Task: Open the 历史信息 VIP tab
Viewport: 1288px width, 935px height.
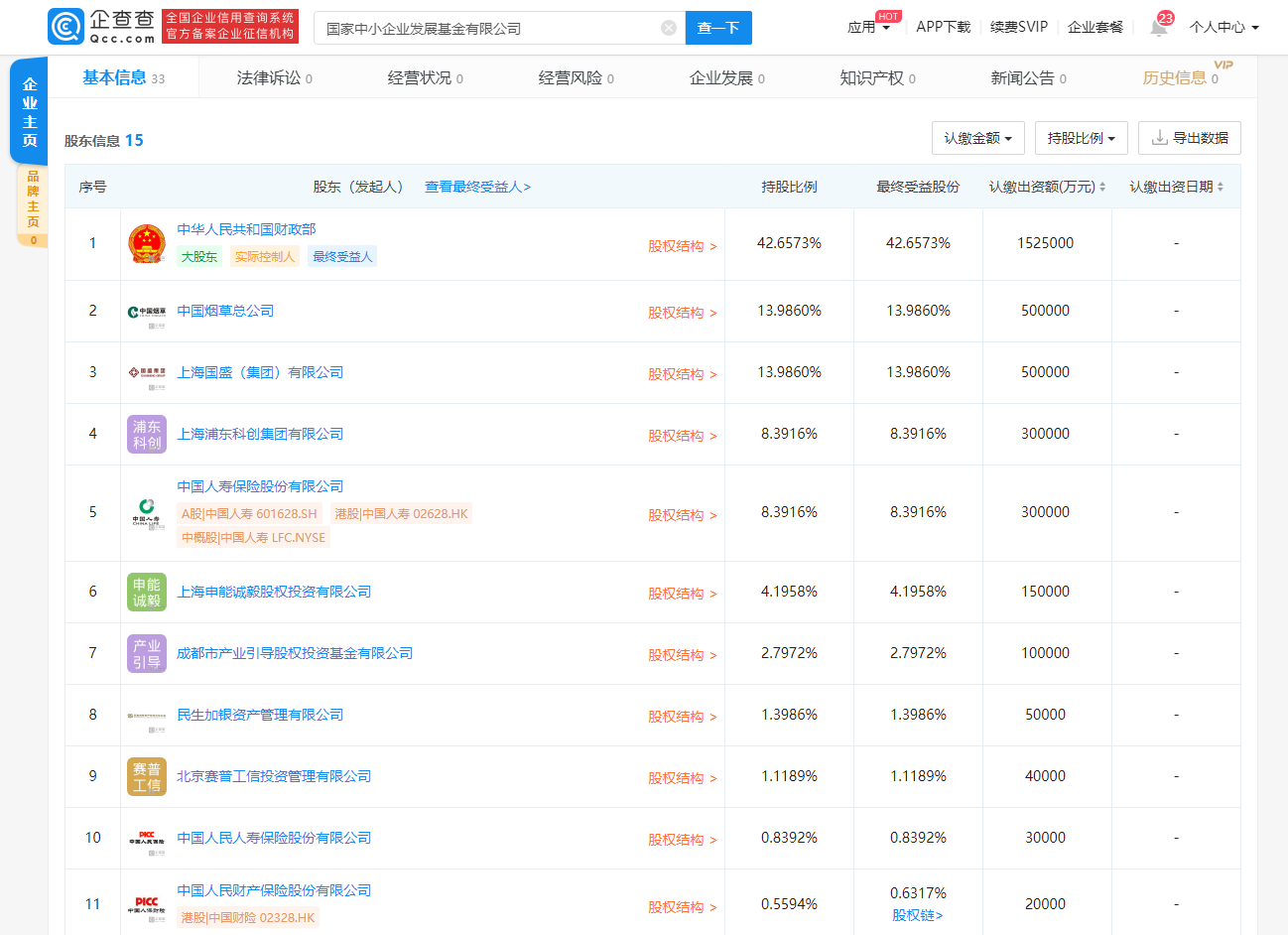Action: 1181,77
